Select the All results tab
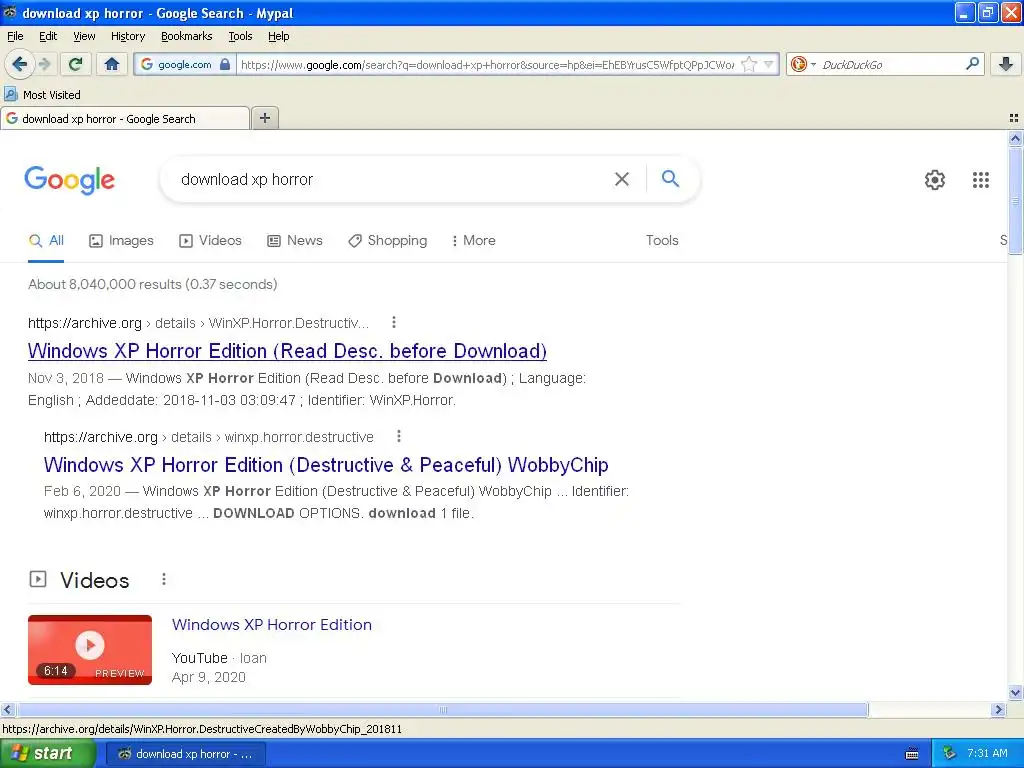Screen dimensions: 1024x768 (x=46, y=241)
